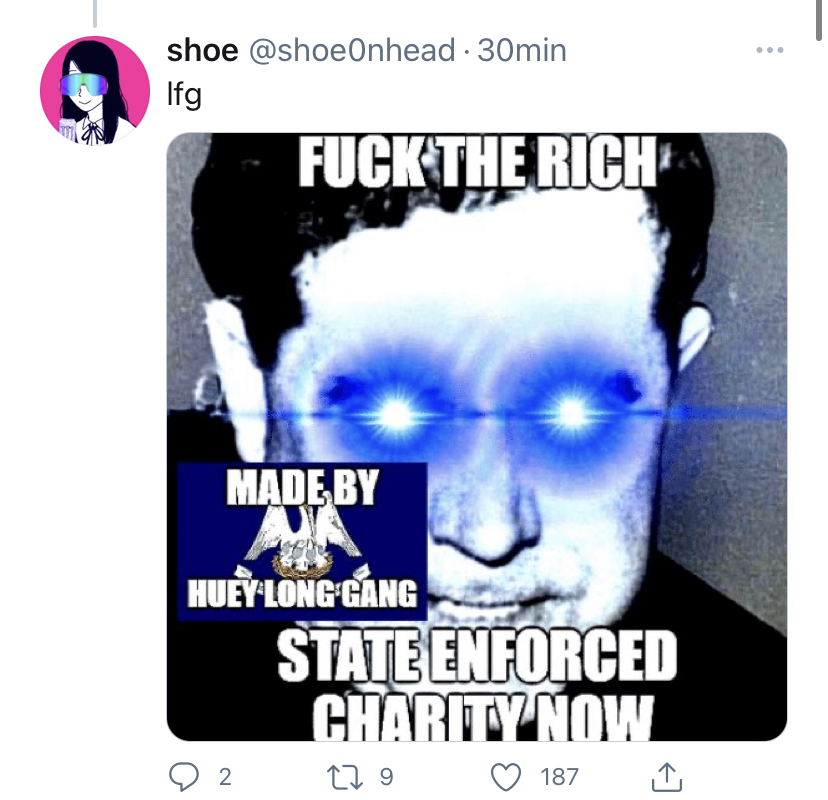Click the like count 187
This screenshot has height=800, width=828.
coord(560,777)
